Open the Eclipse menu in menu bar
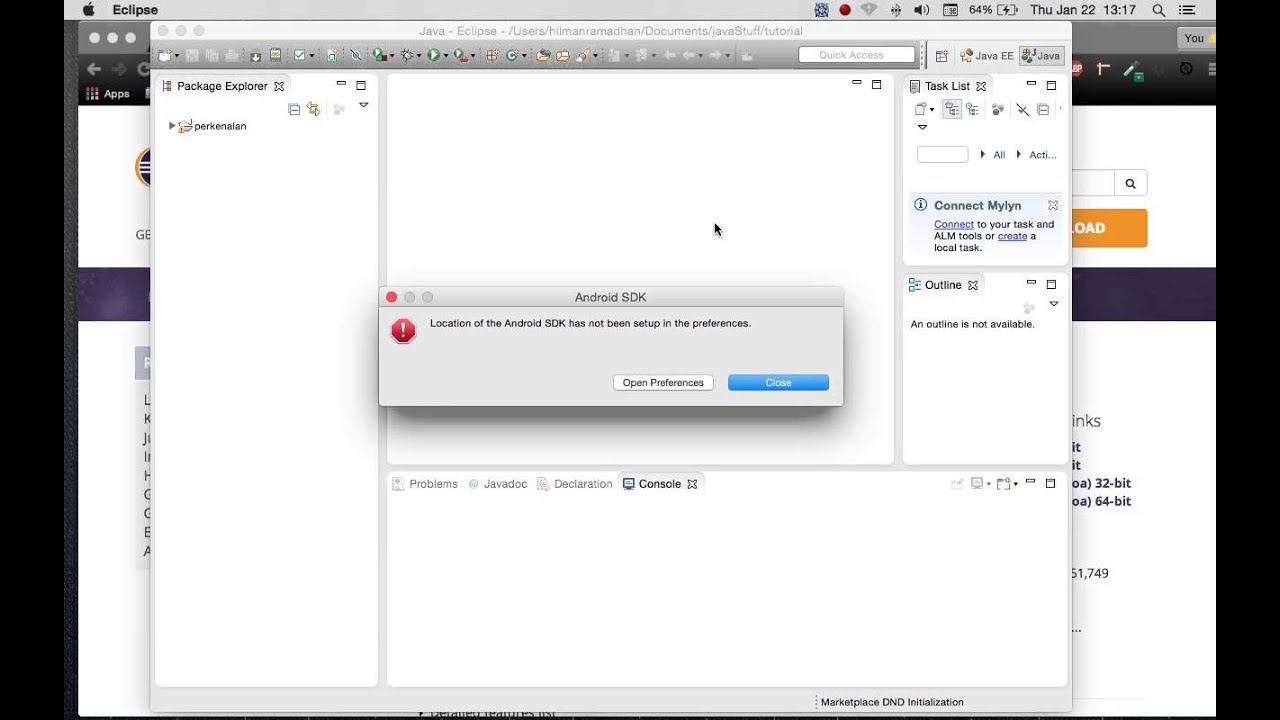This screenshot has height=720, width=1280. tap(135, 10)
